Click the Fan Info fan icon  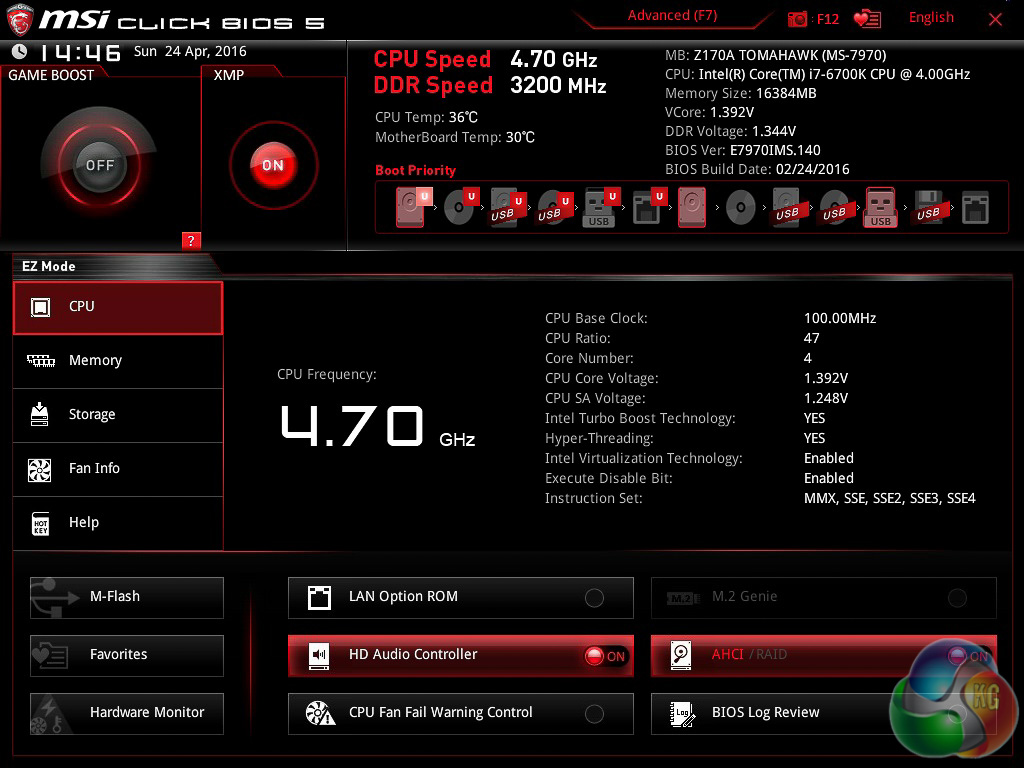(x=40, y=469)
